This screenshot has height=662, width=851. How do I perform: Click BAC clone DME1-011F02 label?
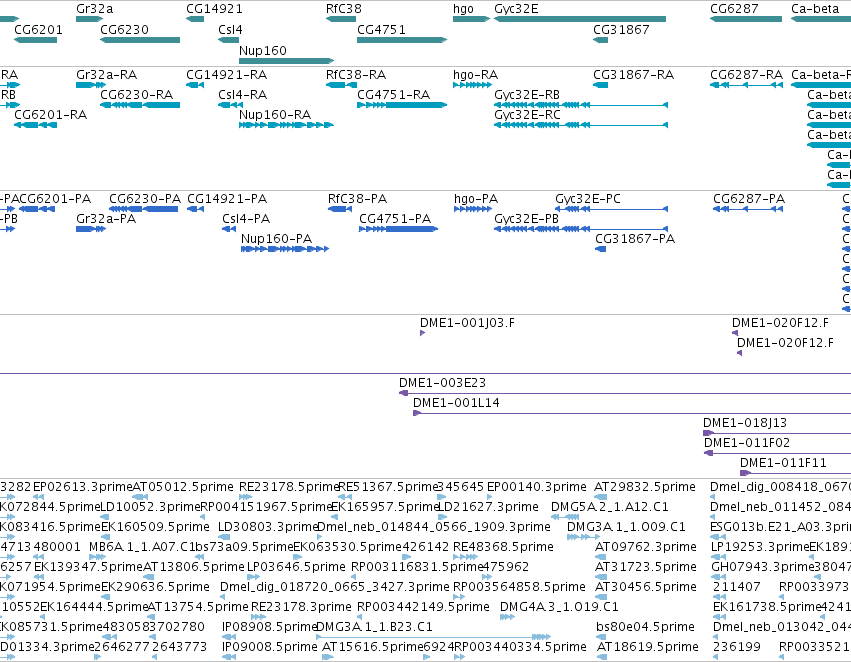(x=747, y=443)
